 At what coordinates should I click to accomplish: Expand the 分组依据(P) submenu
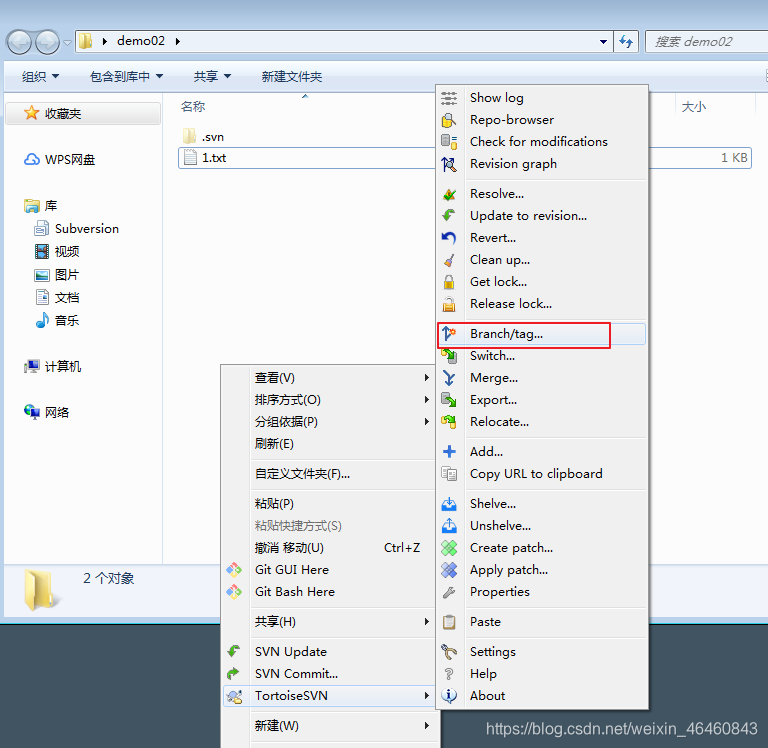[x=329, y=422]
